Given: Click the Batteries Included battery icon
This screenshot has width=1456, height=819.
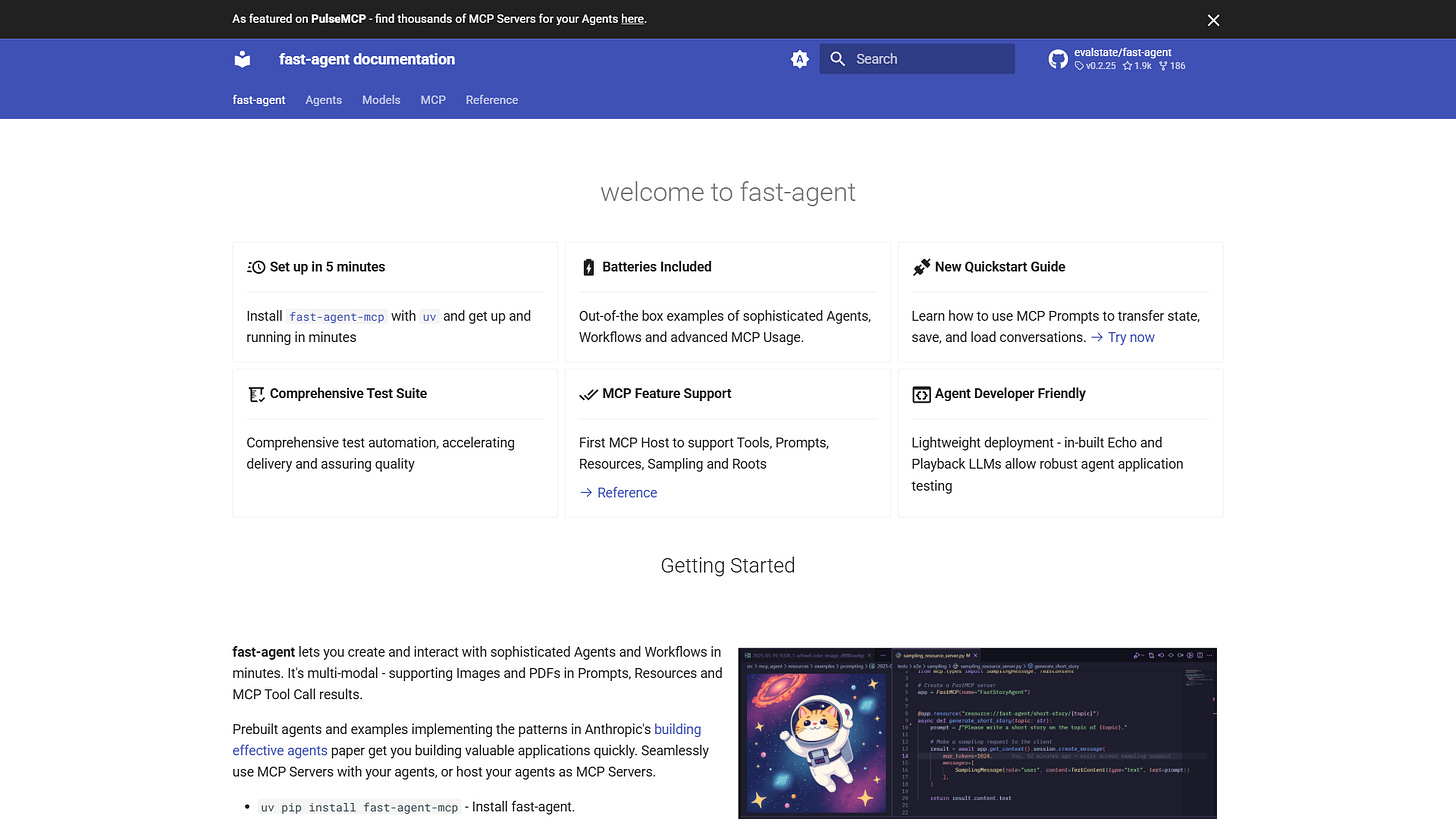Looking at the screenshot, I should [x=588, y=267].
